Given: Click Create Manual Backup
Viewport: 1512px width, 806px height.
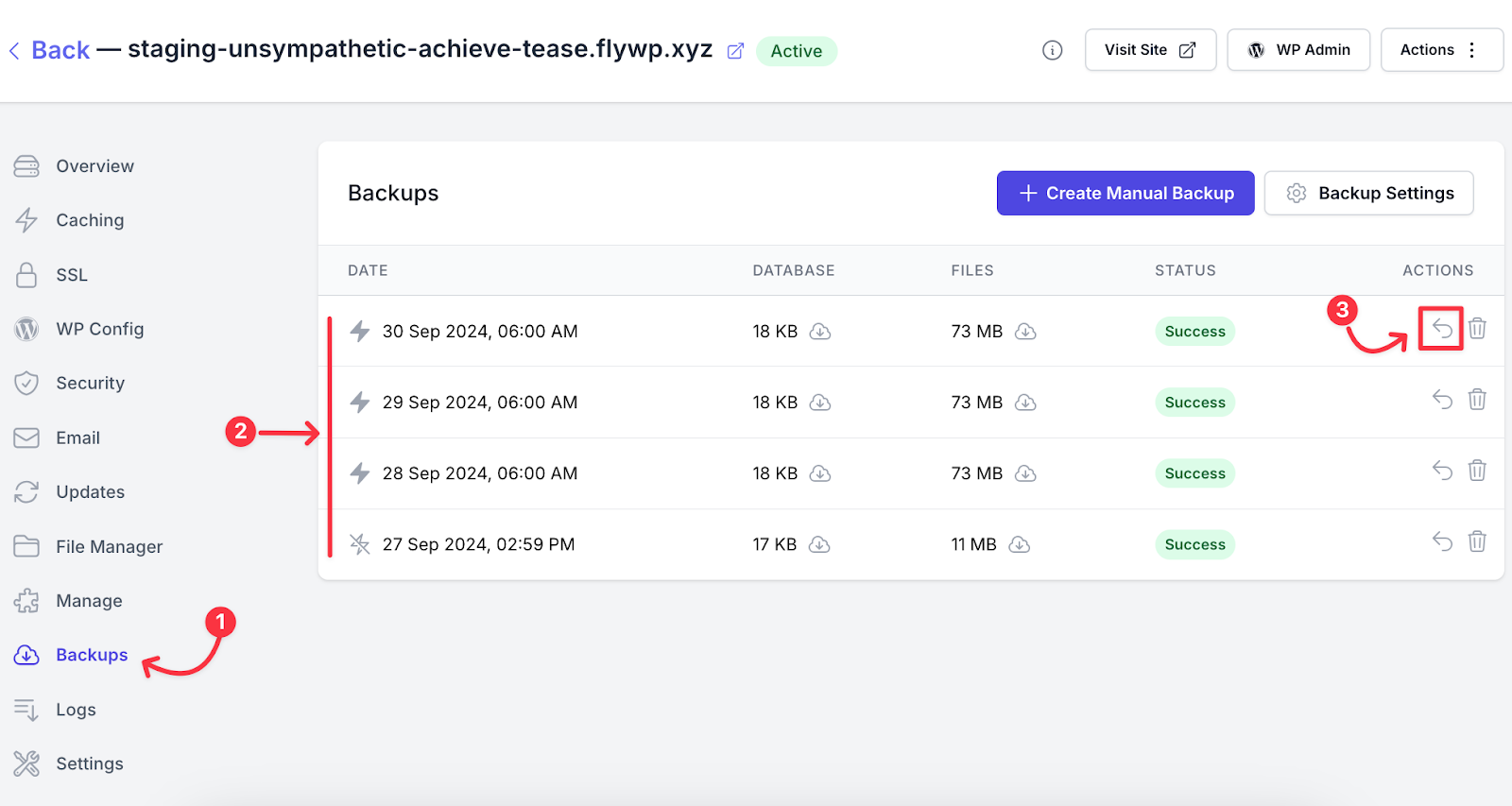Looking at the screenshot, I should 1125,193.
